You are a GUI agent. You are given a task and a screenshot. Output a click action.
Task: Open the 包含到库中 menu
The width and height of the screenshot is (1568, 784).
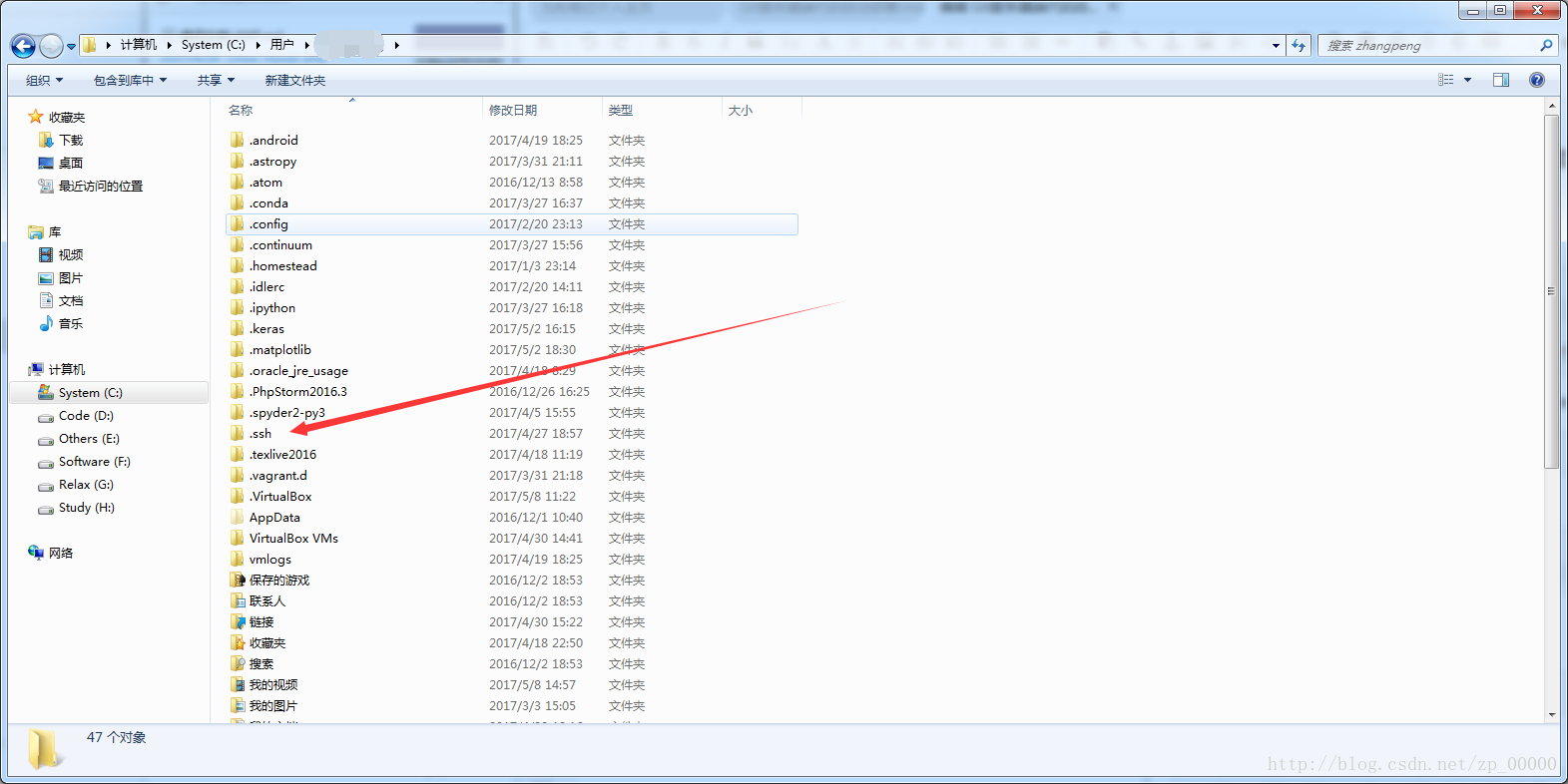[x=131, y=80]
